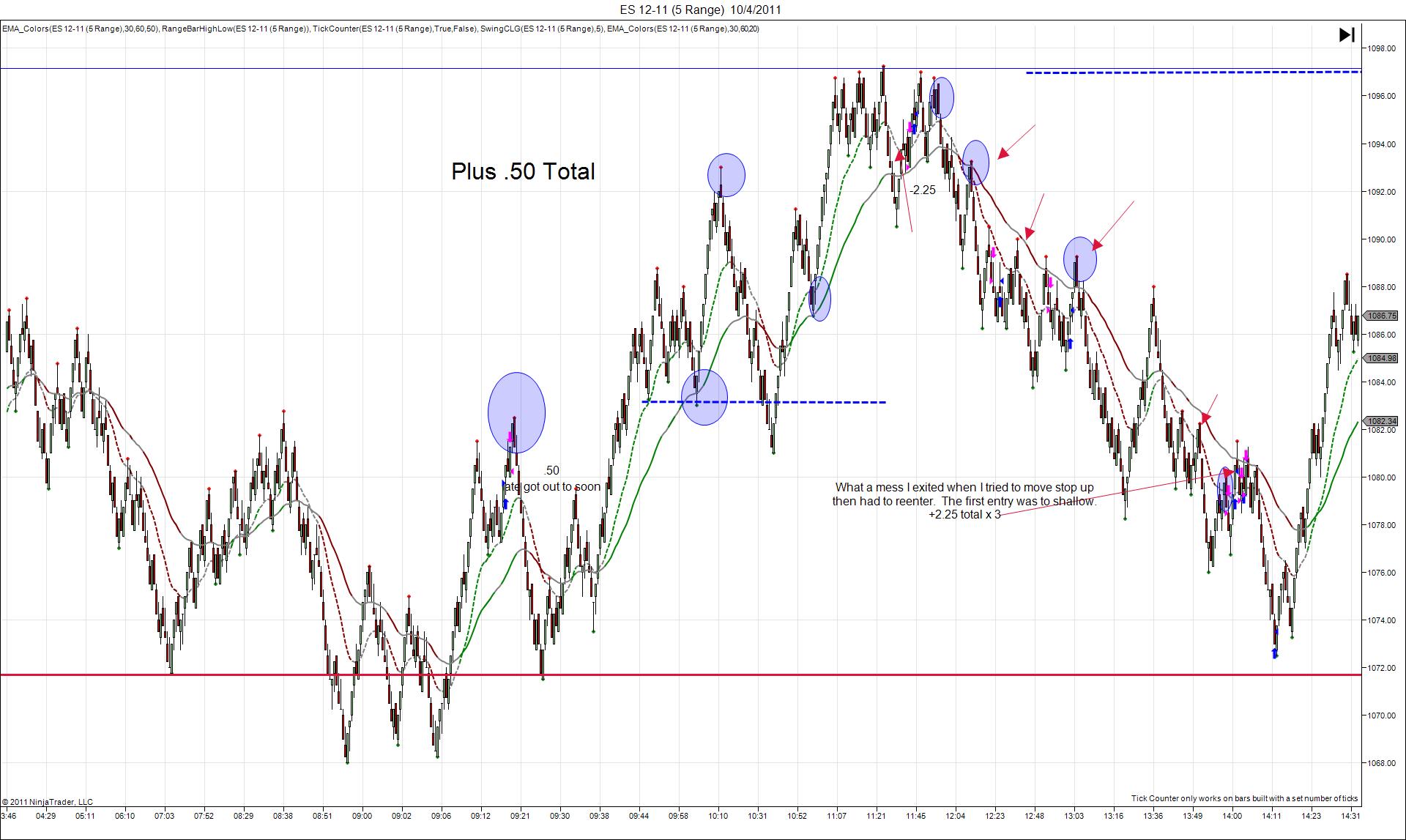Click the 1086.75 current price marker
The height and width of the screenshot is (840, 1406).
(x=1382, y=316)
